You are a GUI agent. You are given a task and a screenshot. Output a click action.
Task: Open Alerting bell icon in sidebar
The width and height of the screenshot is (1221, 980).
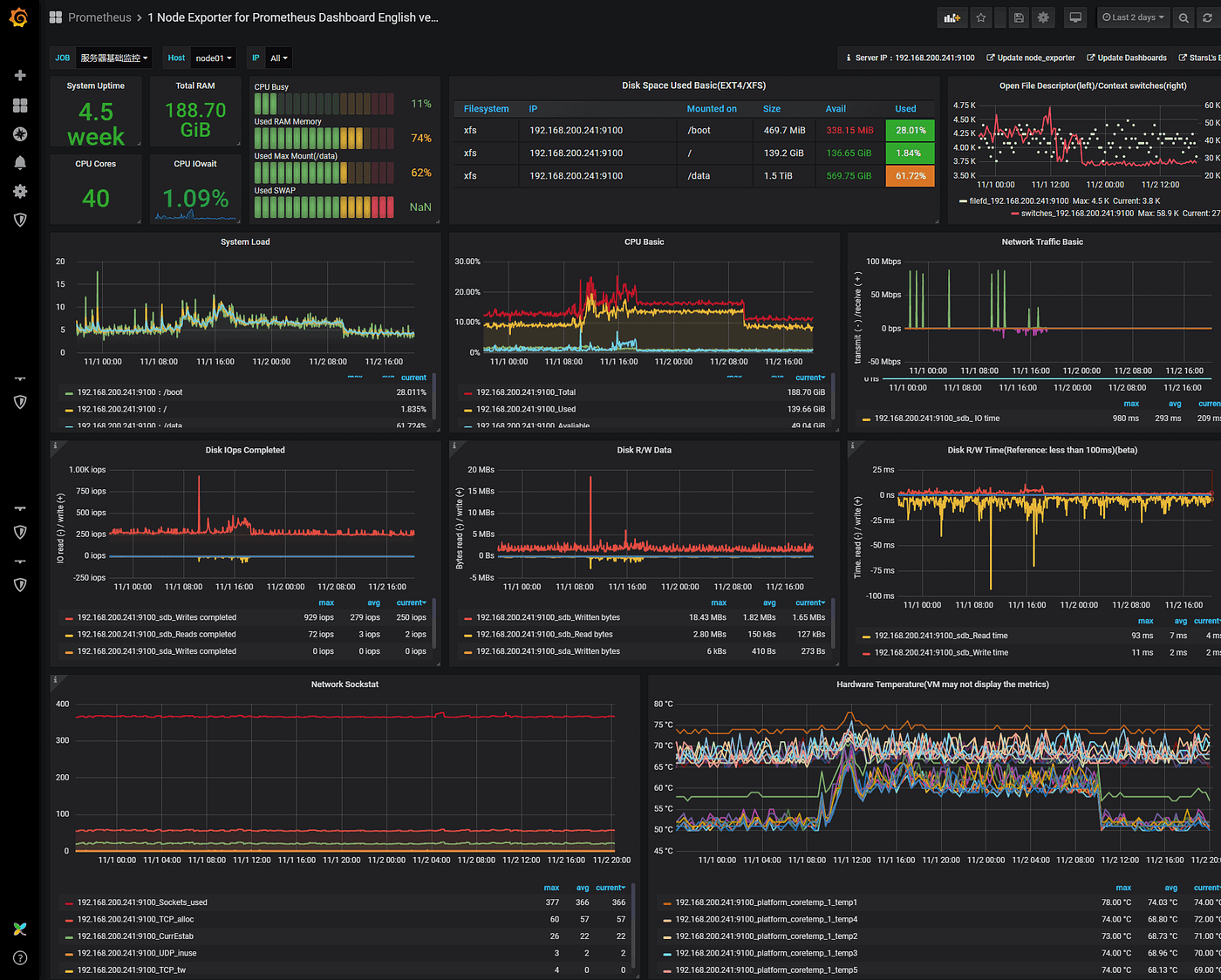coord(19,162)
